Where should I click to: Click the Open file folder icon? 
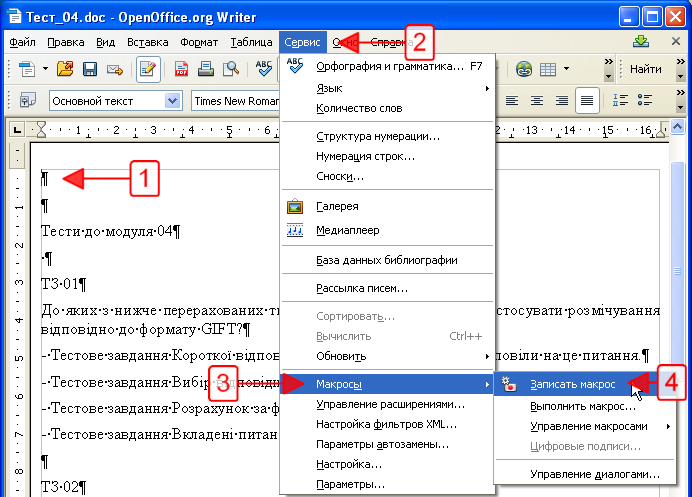[x=65, y=69]
